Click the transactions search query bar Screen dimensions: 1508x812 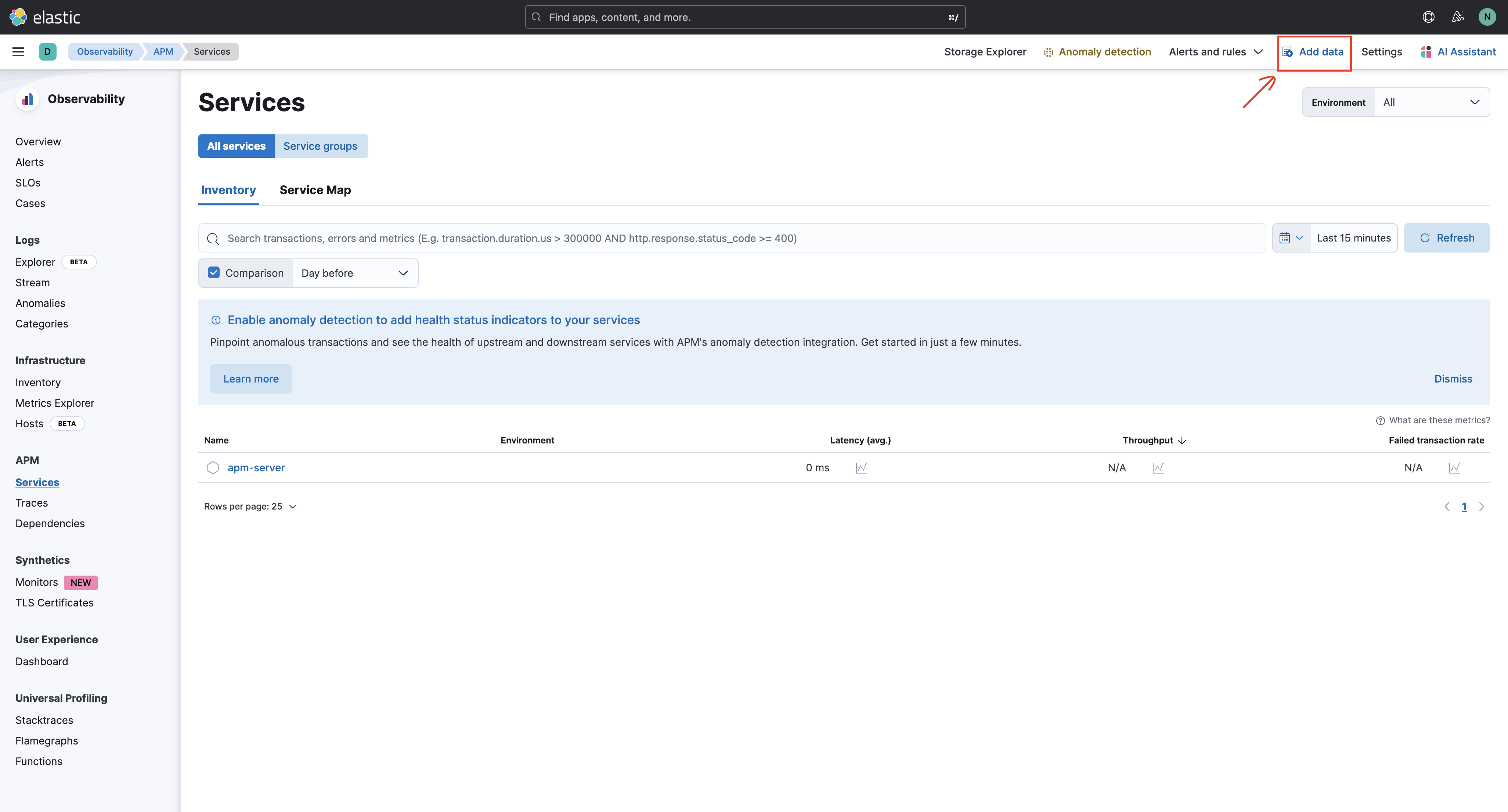click(x=732, y=238)
